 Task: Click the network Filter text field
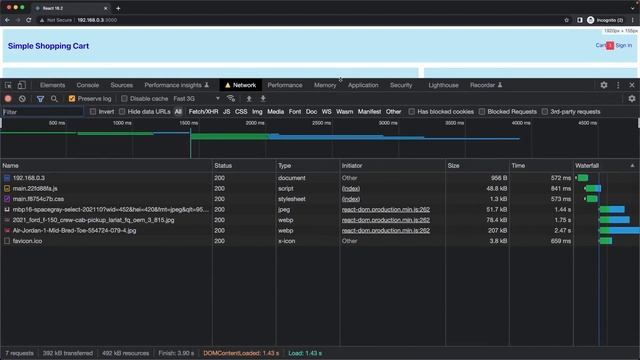[42, 112]
